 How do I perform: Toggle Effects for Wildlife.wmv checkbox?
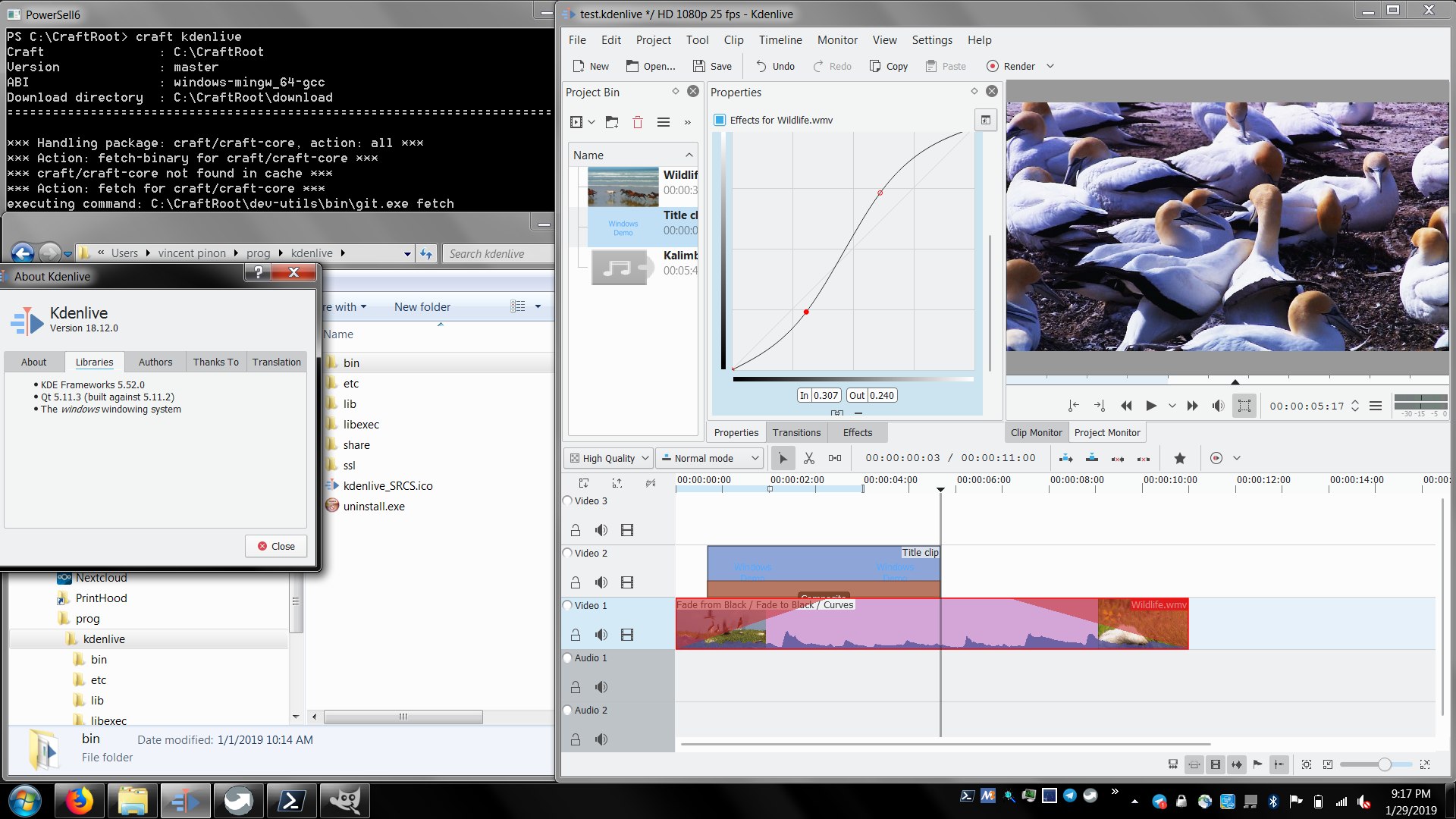[720, 120]
